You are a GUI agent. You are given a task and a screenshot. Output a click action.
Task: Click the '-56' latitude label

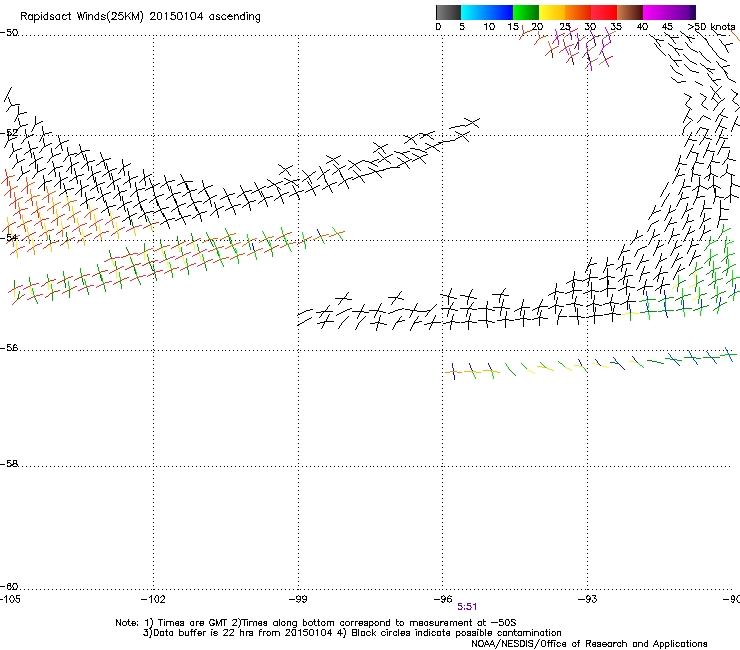pos(9,348)
